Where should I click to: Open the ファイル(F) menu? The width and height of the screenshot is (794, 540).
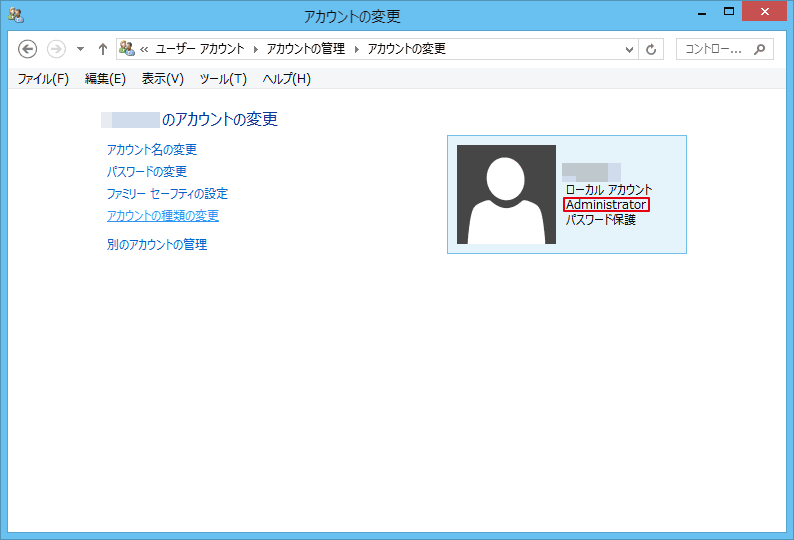coord(43,79)
